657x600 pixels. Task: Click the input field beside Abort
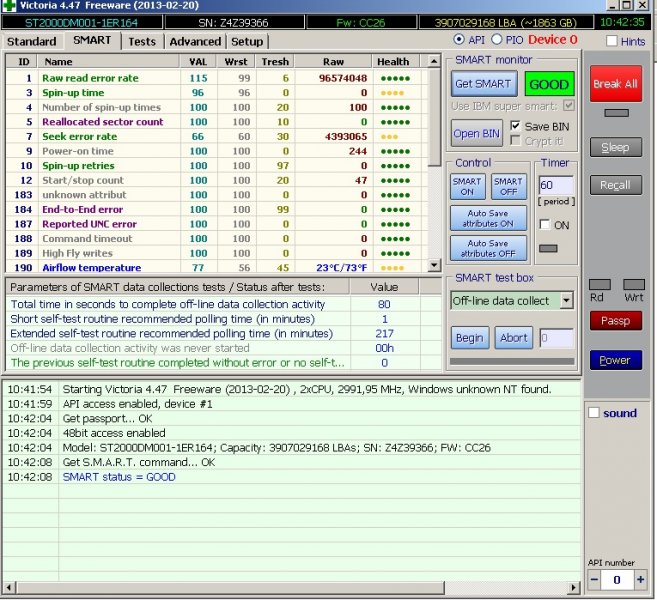[x=556, y=338]
